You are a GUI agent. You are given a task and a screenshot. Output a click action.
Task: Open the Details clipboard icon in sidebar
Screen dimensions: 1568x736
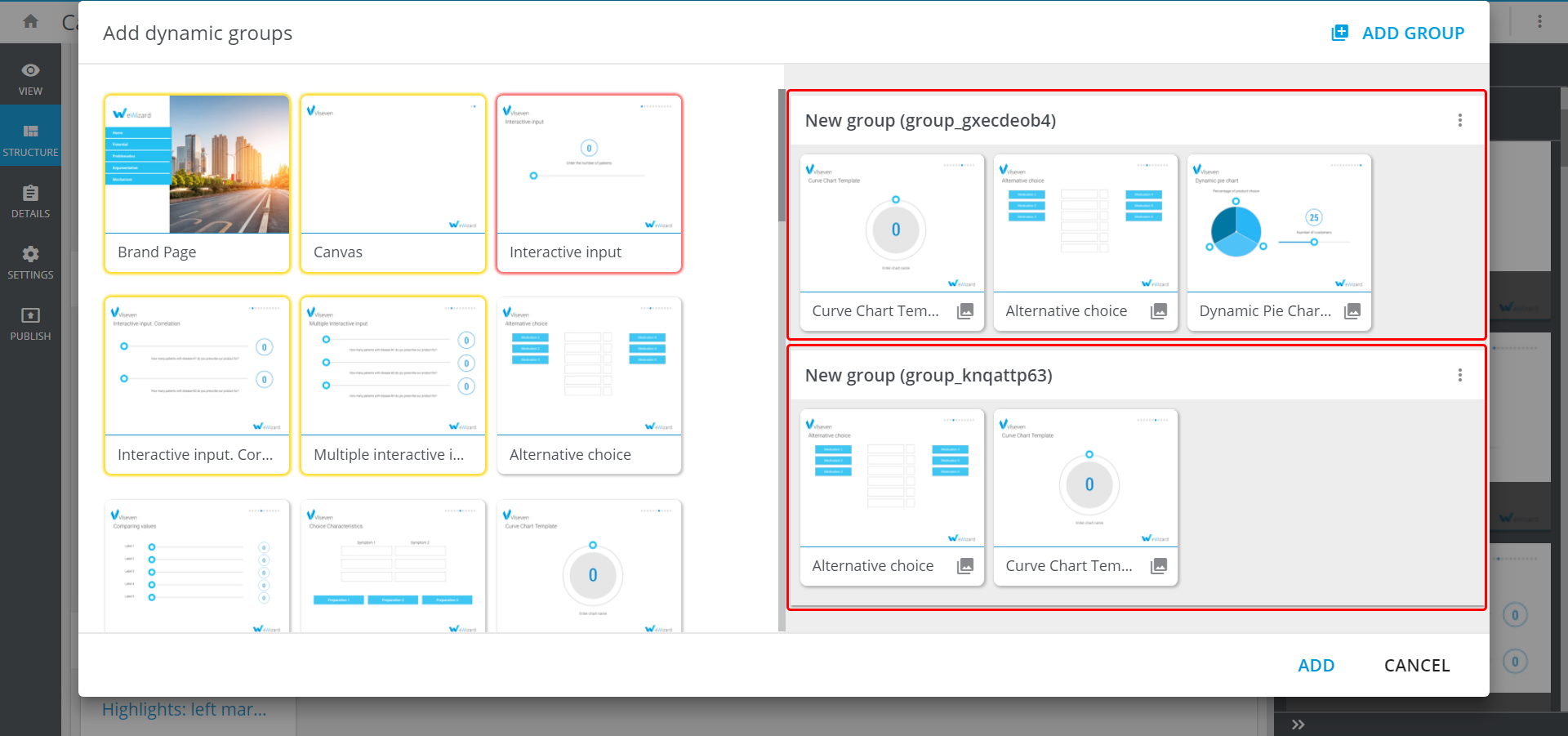click(30, 201)
